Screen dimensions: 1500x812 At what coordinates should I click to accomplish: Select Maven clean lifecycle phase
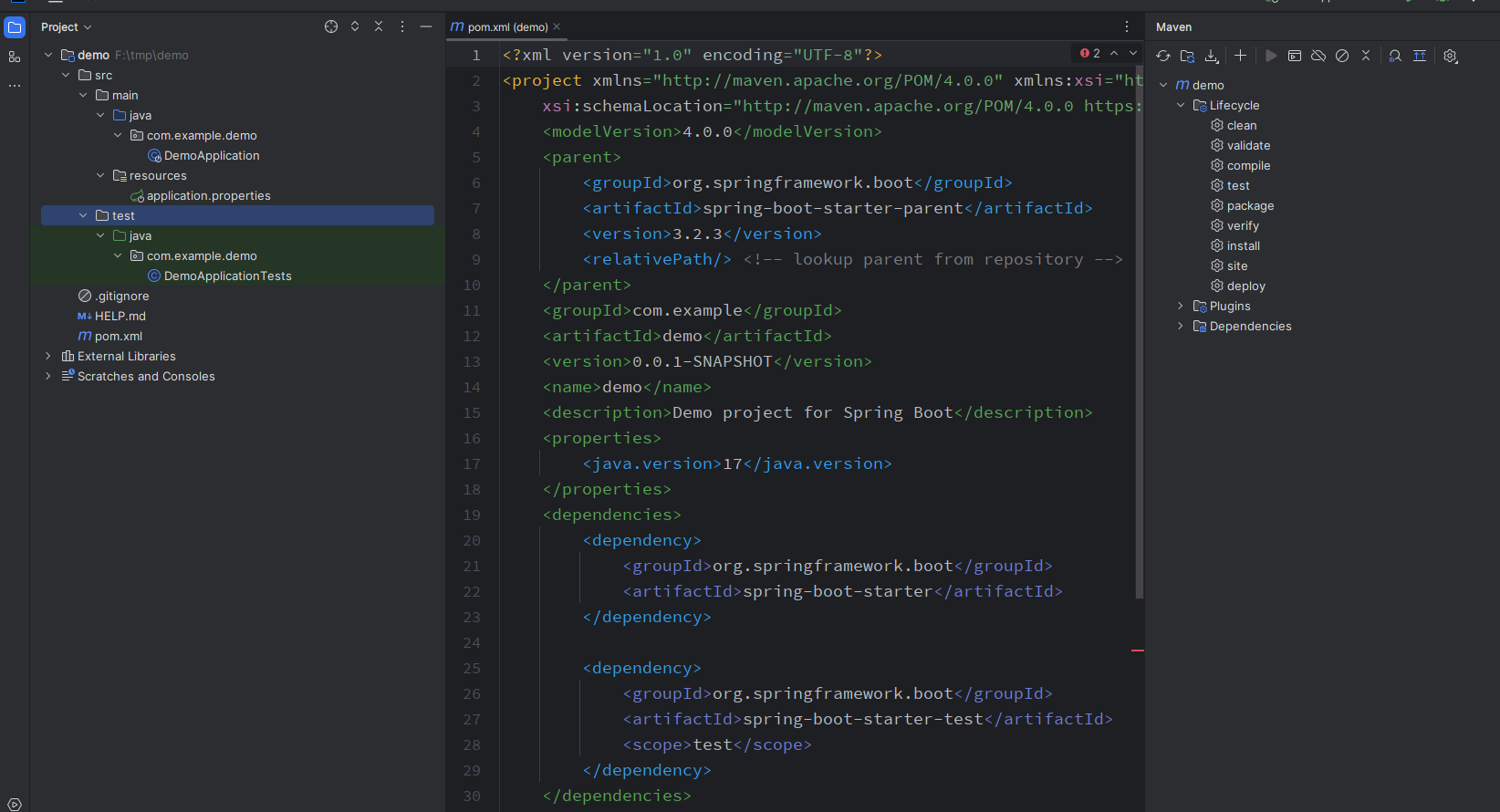pos(1242,125)
